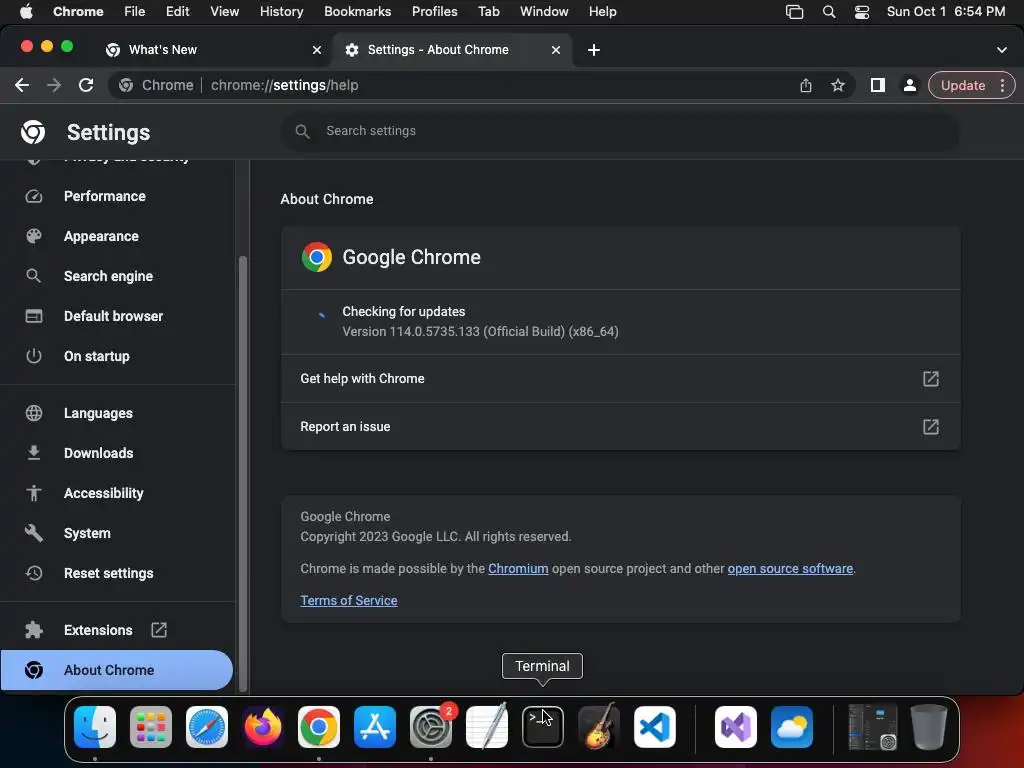Open Extensions in a new tab
The height and width of the screenshot is (768, 1024).
coord(98,630)
